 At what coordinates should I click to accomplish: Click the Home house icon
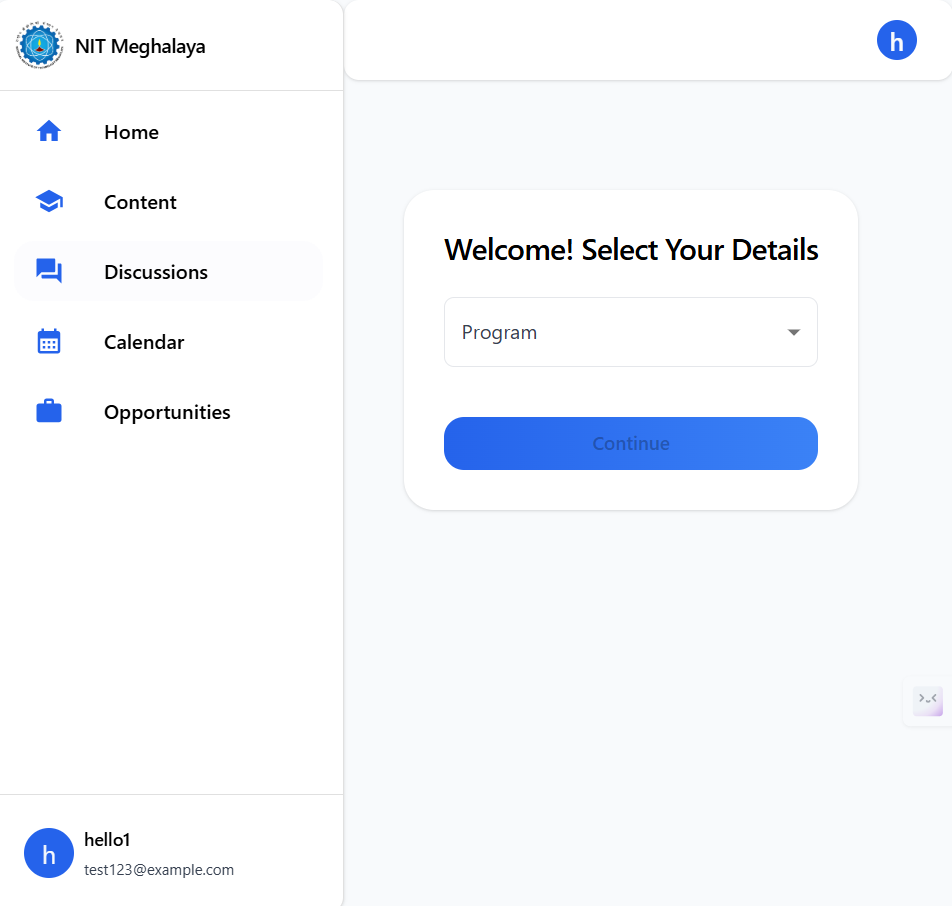pyautogui.click(x=49, y=132)
